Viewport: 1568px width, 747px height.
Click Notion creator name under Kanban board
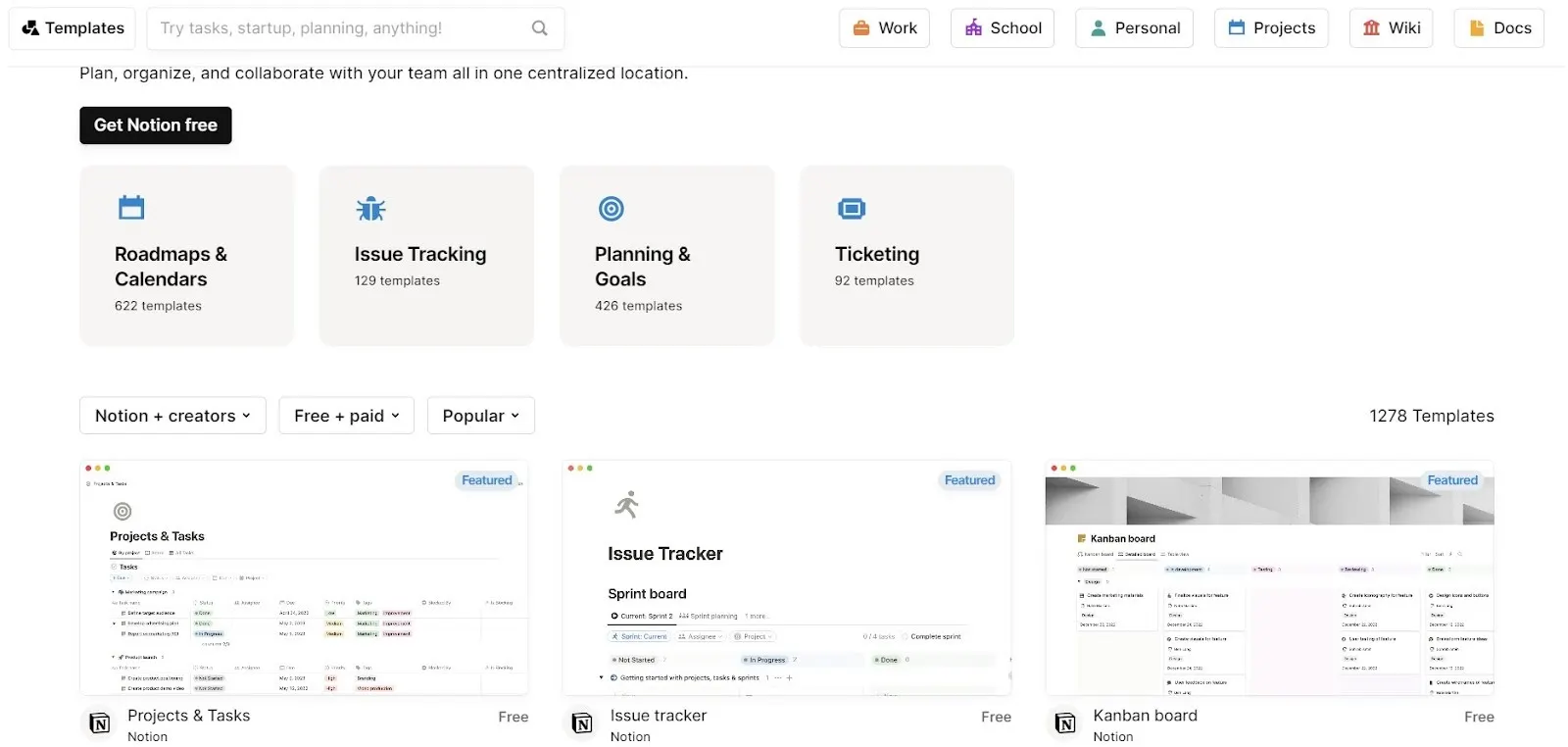point(1113,737)
